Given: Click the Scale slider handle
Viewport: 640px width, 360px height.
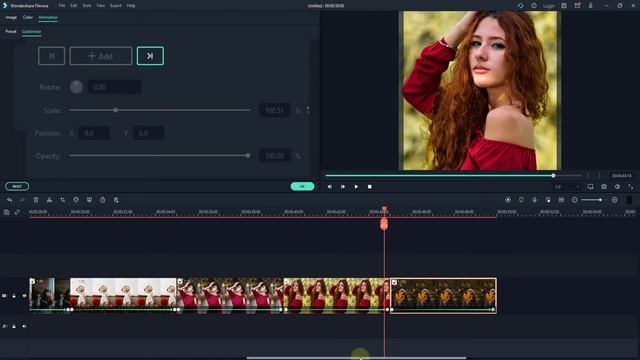Looking at the screenshot, I should [x=116, y=110].
